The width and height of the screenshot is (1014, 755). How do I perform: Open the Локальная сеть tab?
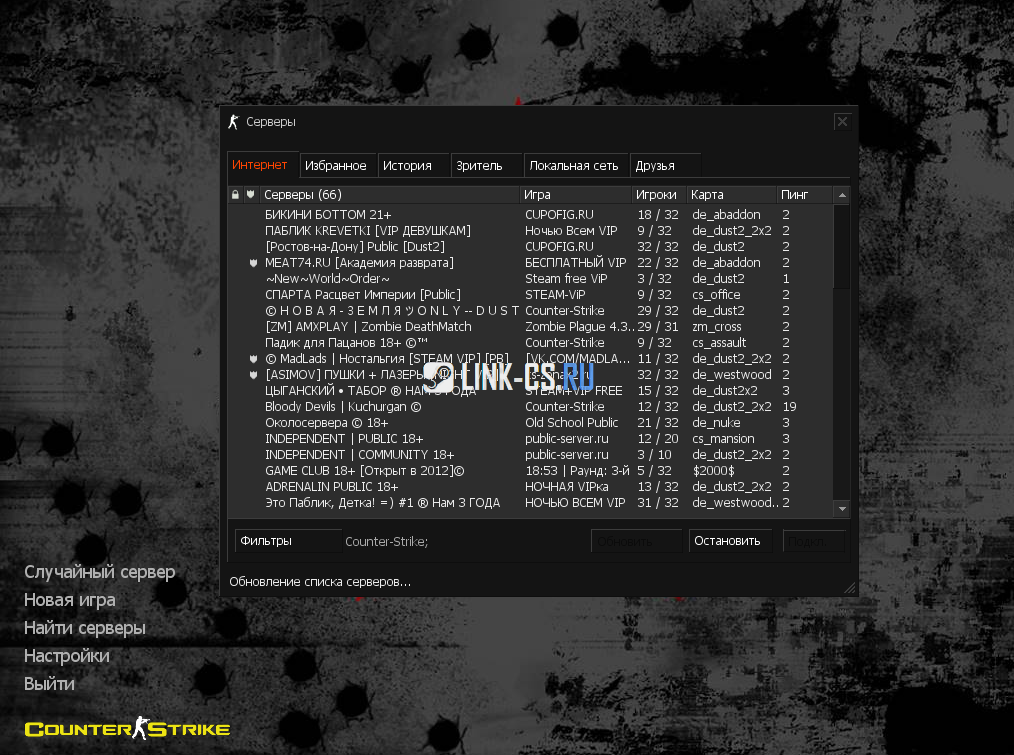pyautogui.click(x=576, y=166)
